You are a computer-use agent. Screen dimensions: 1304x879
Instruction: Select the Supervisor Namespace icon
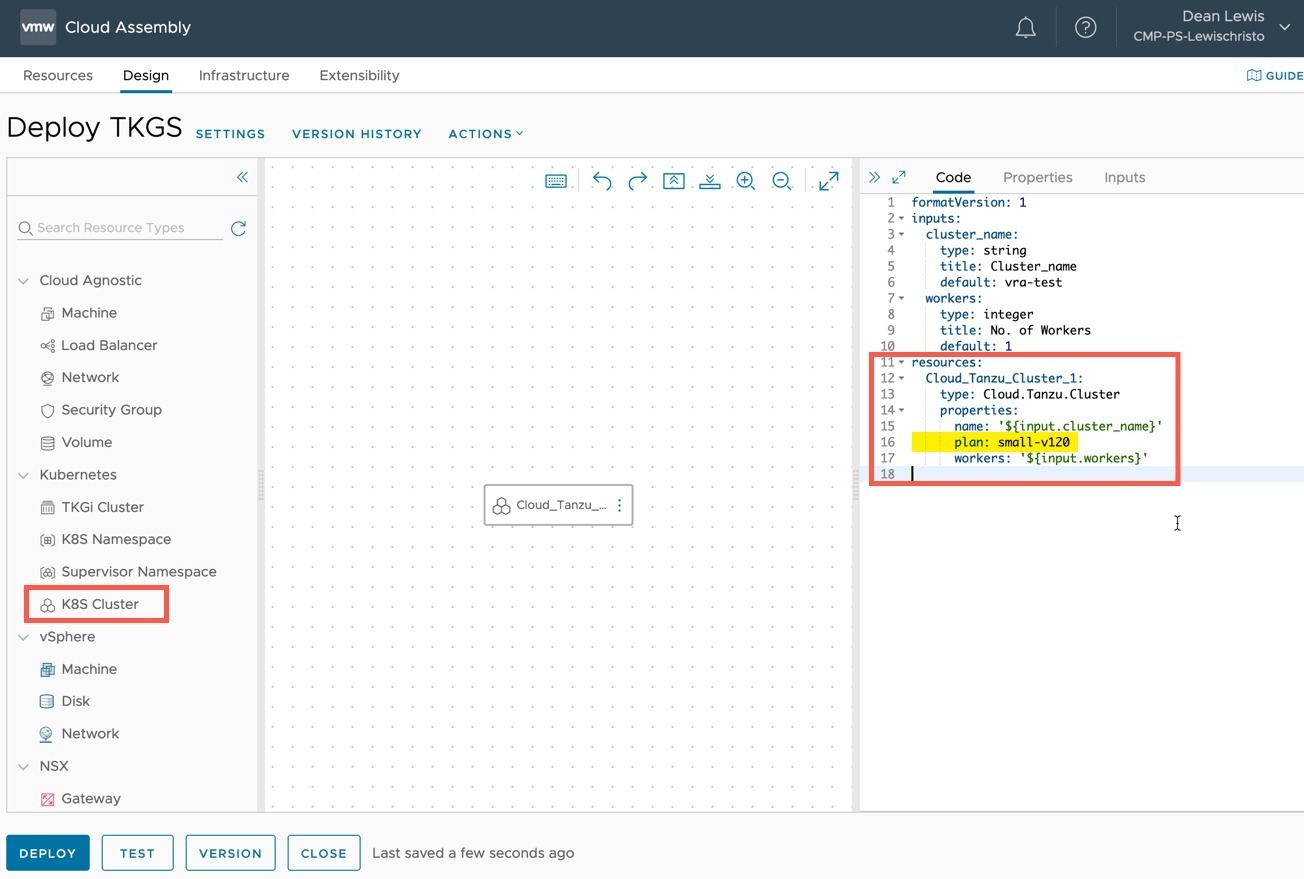47,572
